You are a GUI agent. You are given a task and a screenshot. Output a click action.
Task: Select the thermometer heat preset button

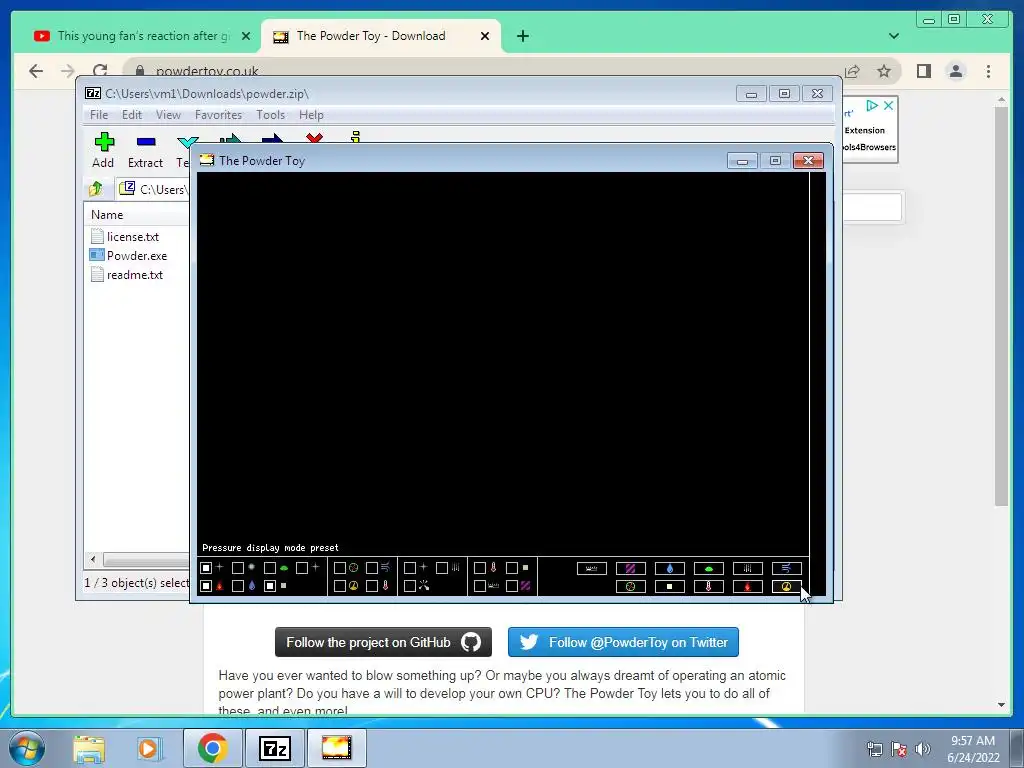(709, 586)
